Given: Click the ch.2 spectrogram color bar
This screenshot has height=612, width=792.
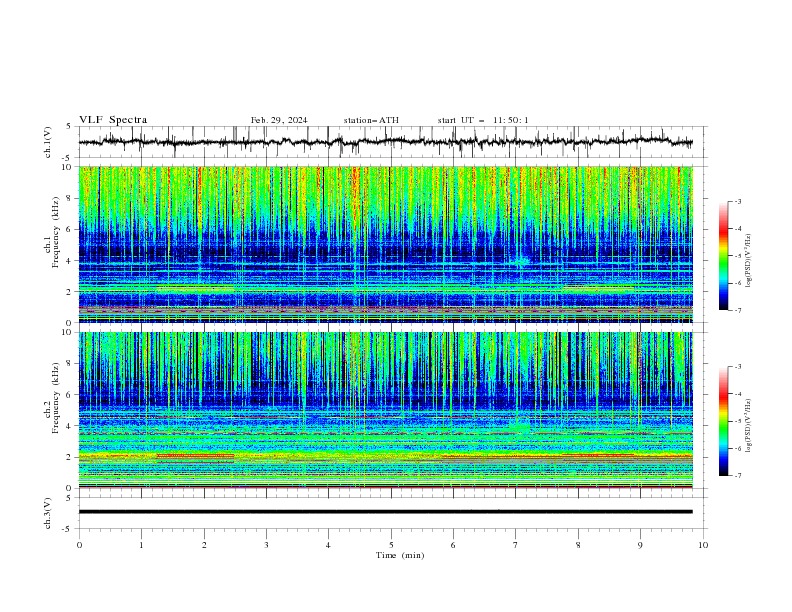Looking at the screenshot, I should pyautogui.click(x=724, y=421).
